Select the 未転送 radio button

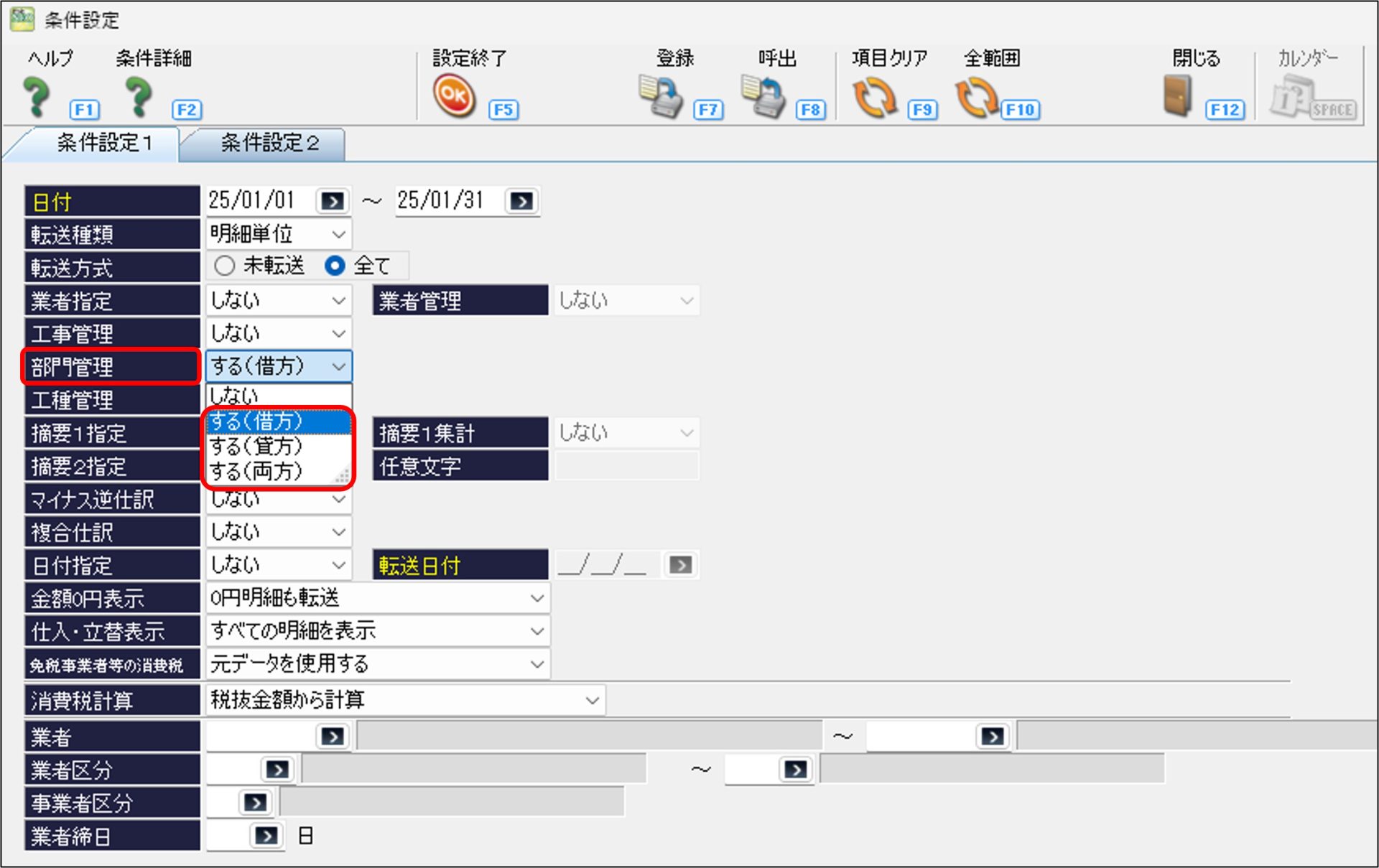click(224, 266)
